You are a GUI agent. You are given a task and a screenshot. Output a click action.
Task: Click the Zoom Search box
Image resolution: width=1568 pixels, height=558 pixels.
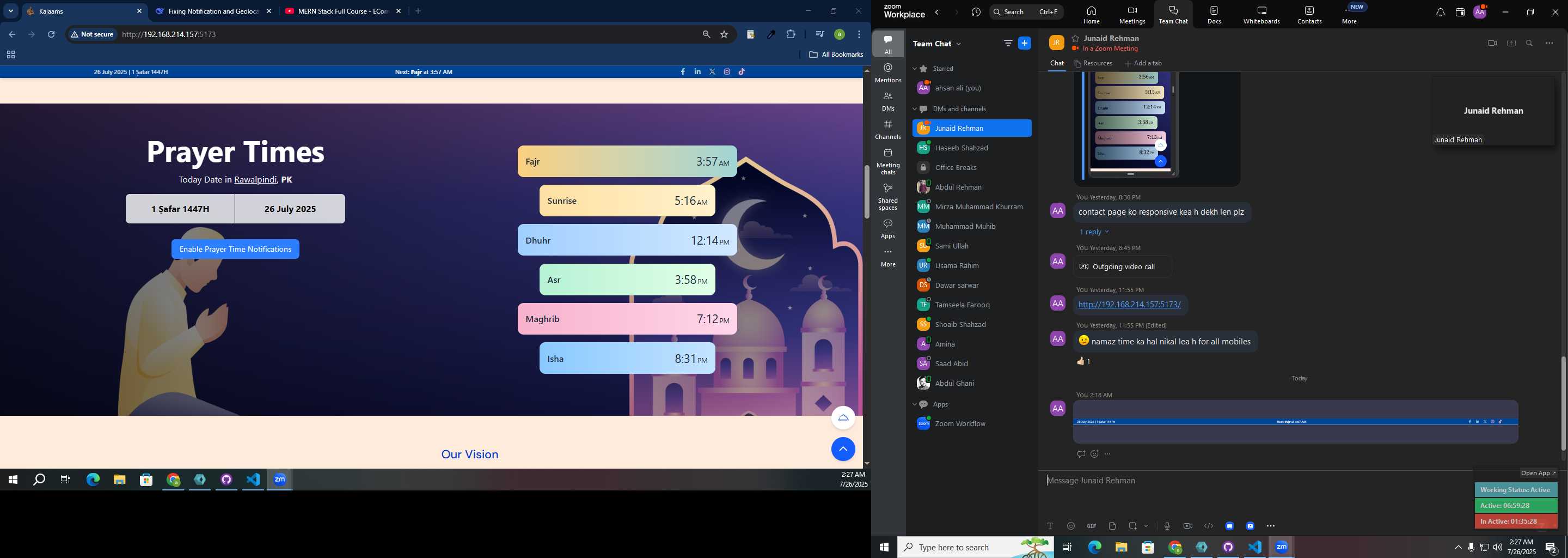tap(1026, 12)
